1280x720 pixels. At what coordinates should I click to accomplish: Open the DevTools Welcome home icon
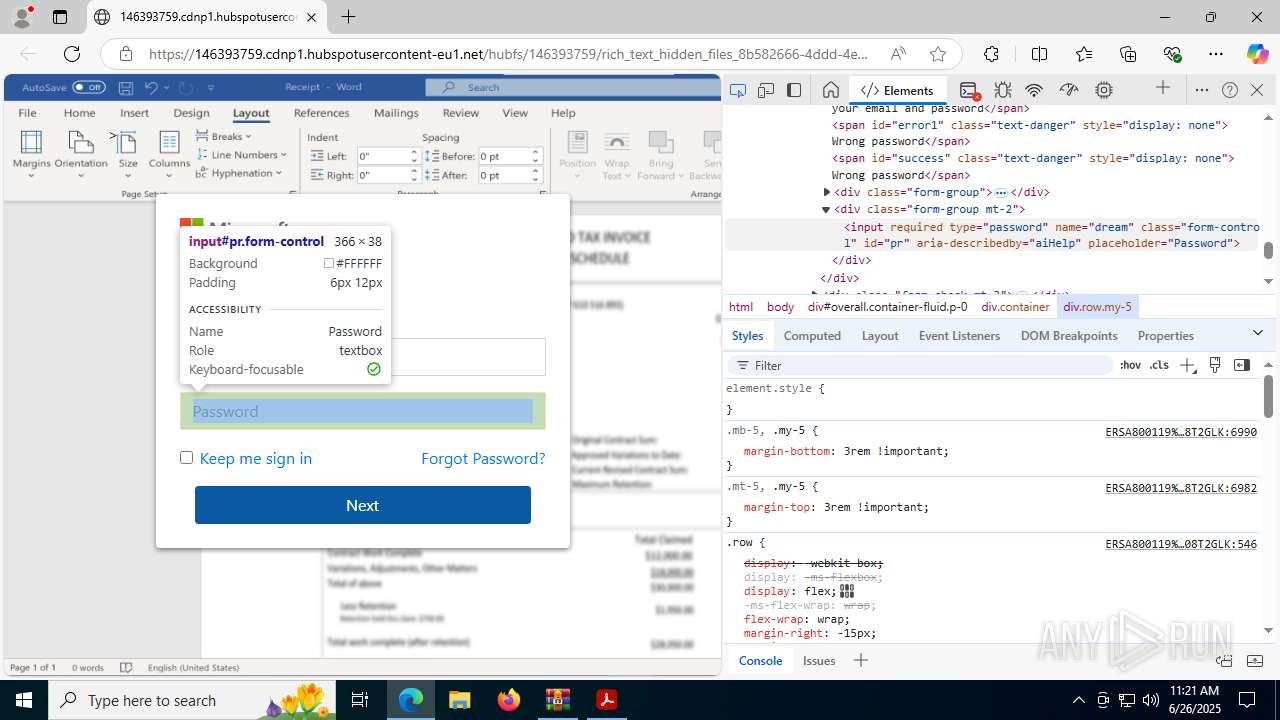click(830, 90)
